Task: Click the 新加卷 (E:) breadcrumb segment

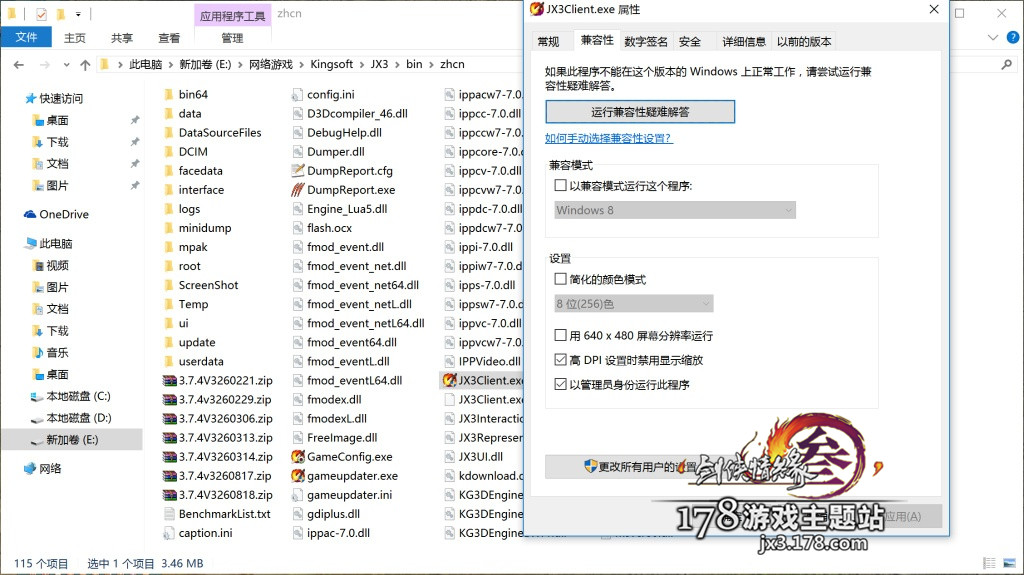Action: tap(205, 64)
